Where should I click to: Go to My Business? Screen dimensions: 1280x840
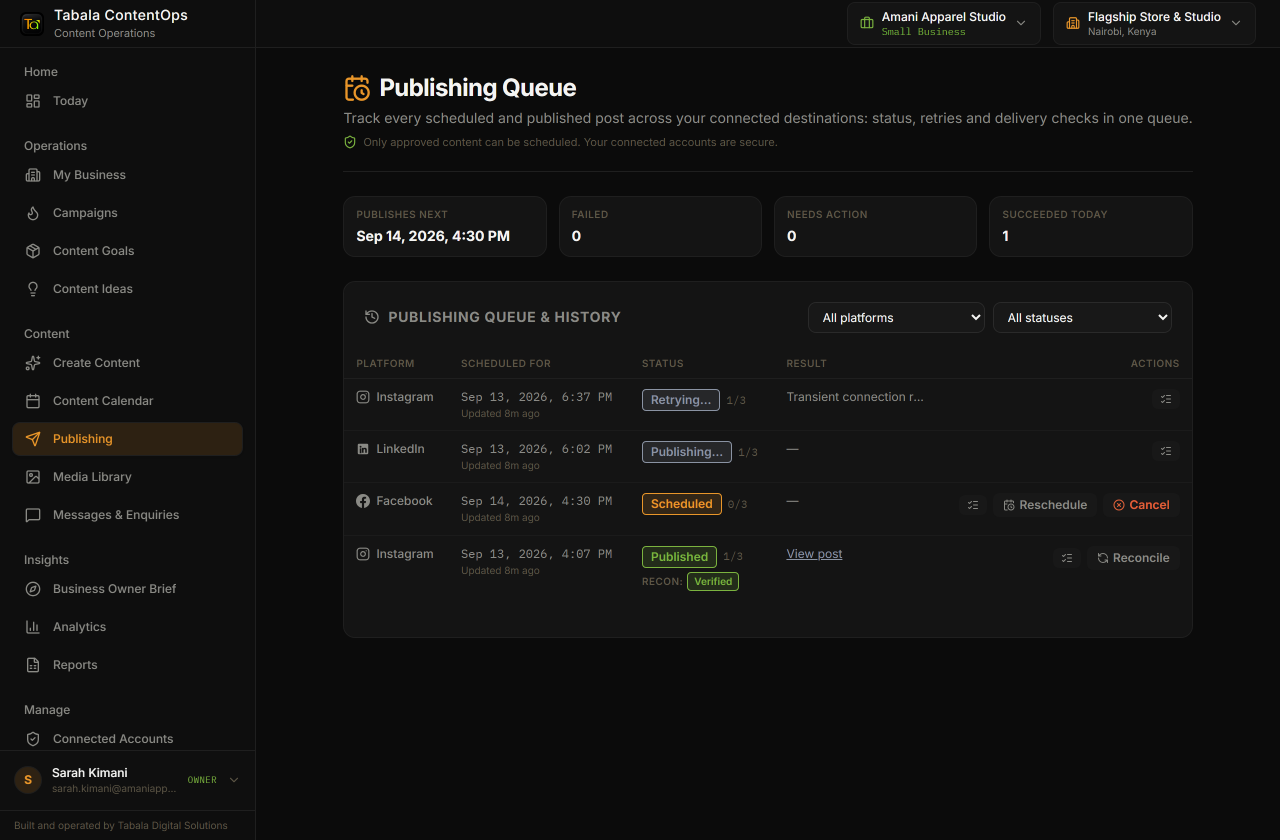pyautogui.click(x=127, y=175)
